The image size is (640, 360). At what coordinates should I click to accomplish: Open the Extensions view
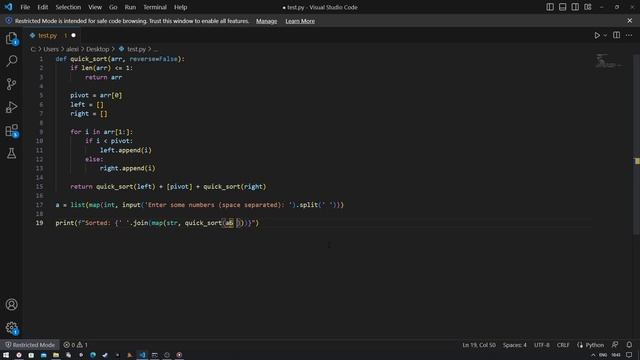[11, 131]
